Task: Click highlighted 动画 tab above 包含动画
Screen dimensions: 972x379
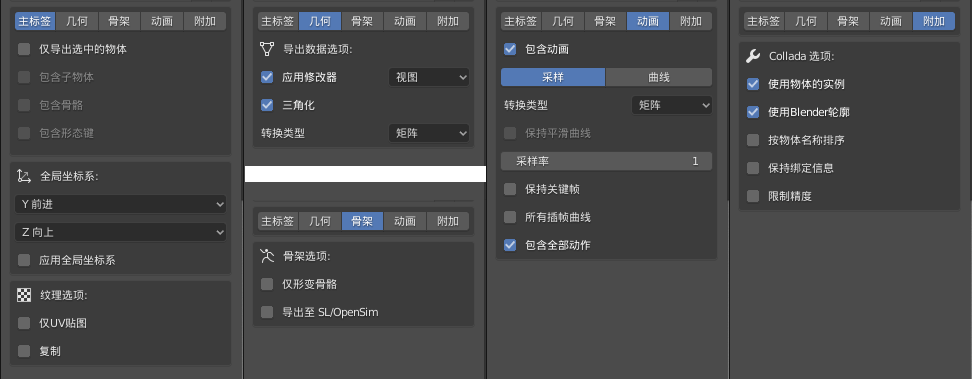Action: tap(648, 21)
